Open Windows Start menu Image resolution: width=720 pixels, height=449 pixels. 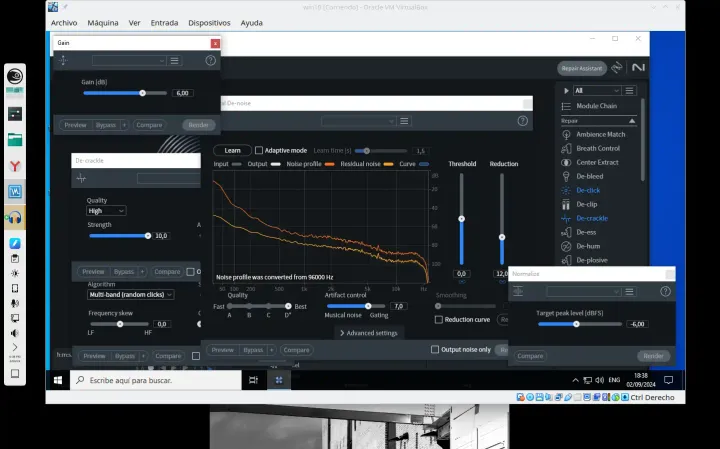tap(58, 380)
